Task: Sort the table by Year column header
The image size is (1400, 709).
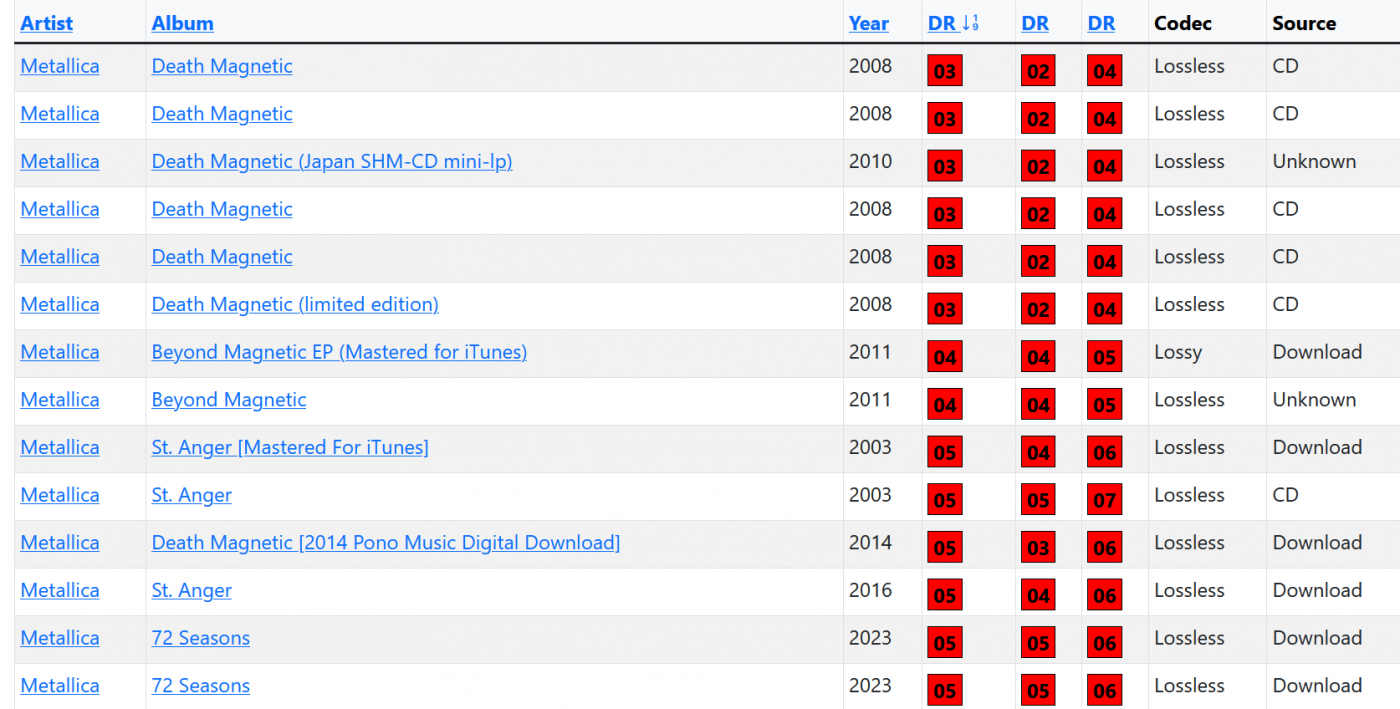Action: [868, 24]
